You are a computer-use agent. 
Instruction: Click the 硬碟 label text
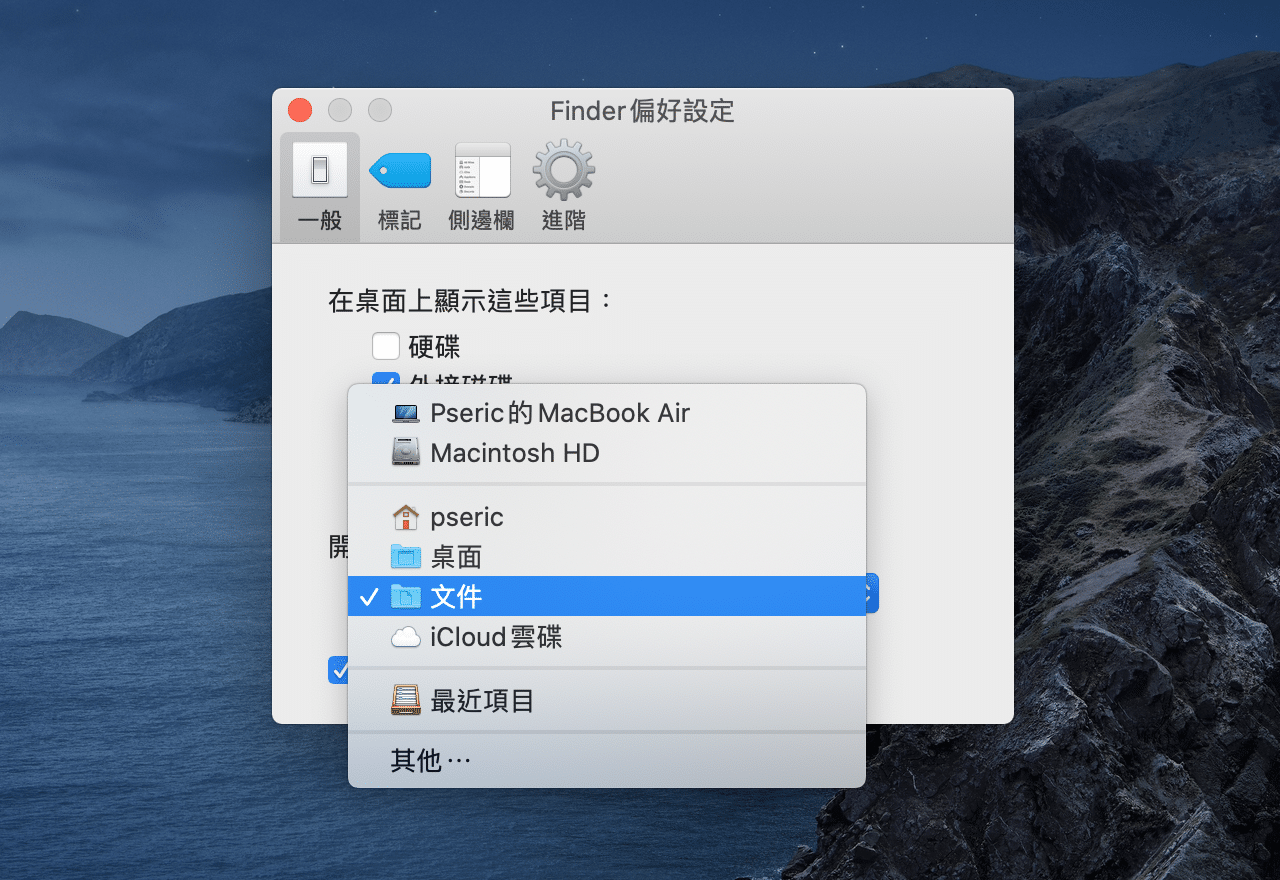point(434,347)
